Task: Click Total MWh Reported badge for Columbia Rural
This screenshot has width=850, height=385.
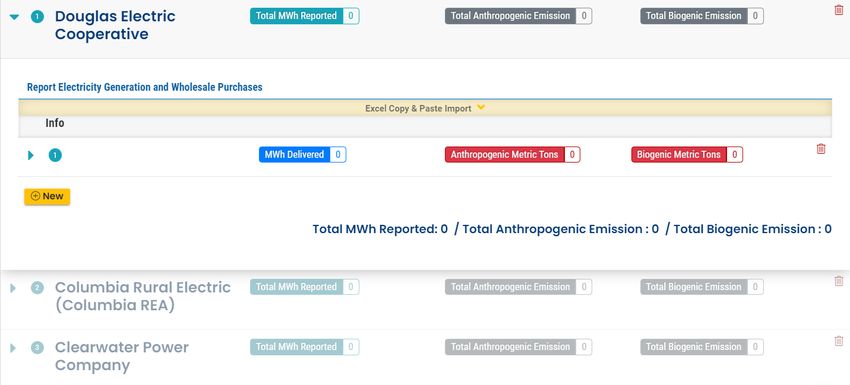Action: [305, 287]
